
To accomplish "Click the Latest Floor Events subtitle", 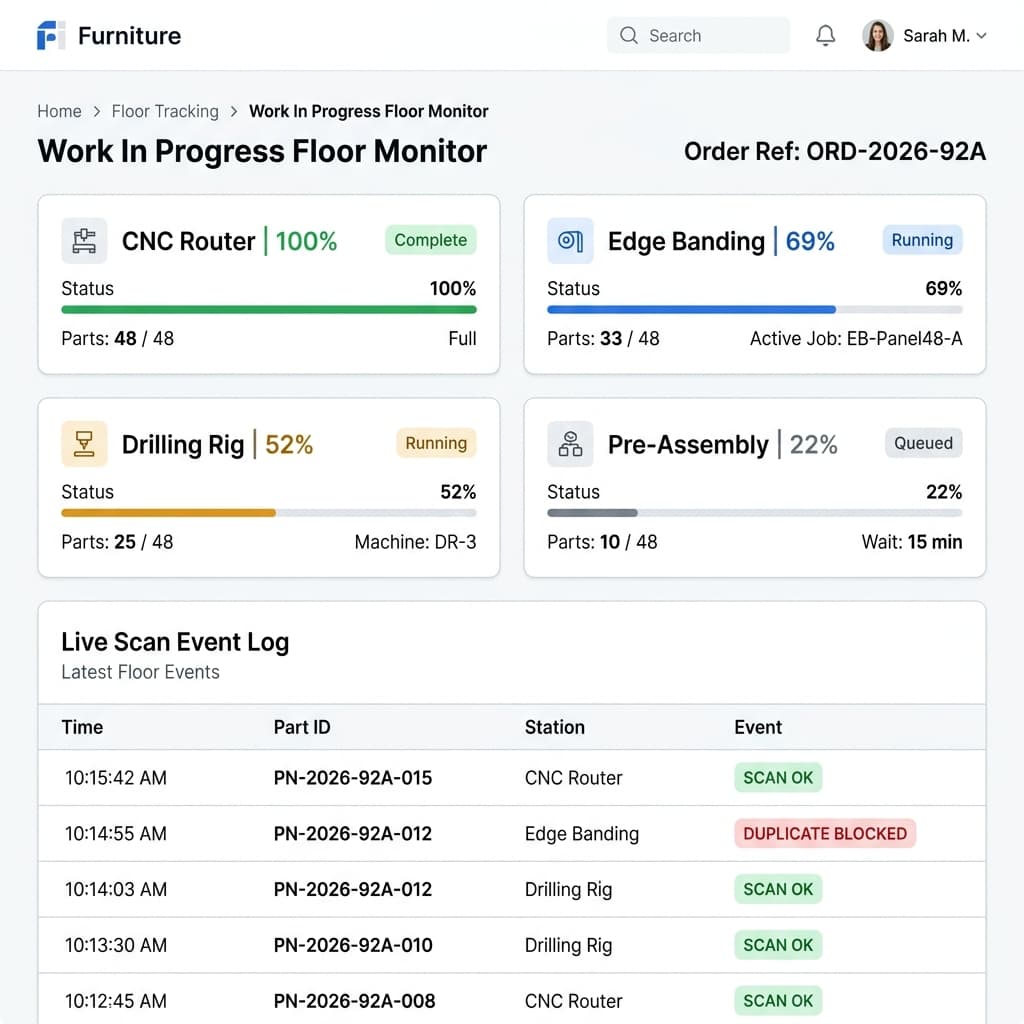I will (x=140, y=672).
